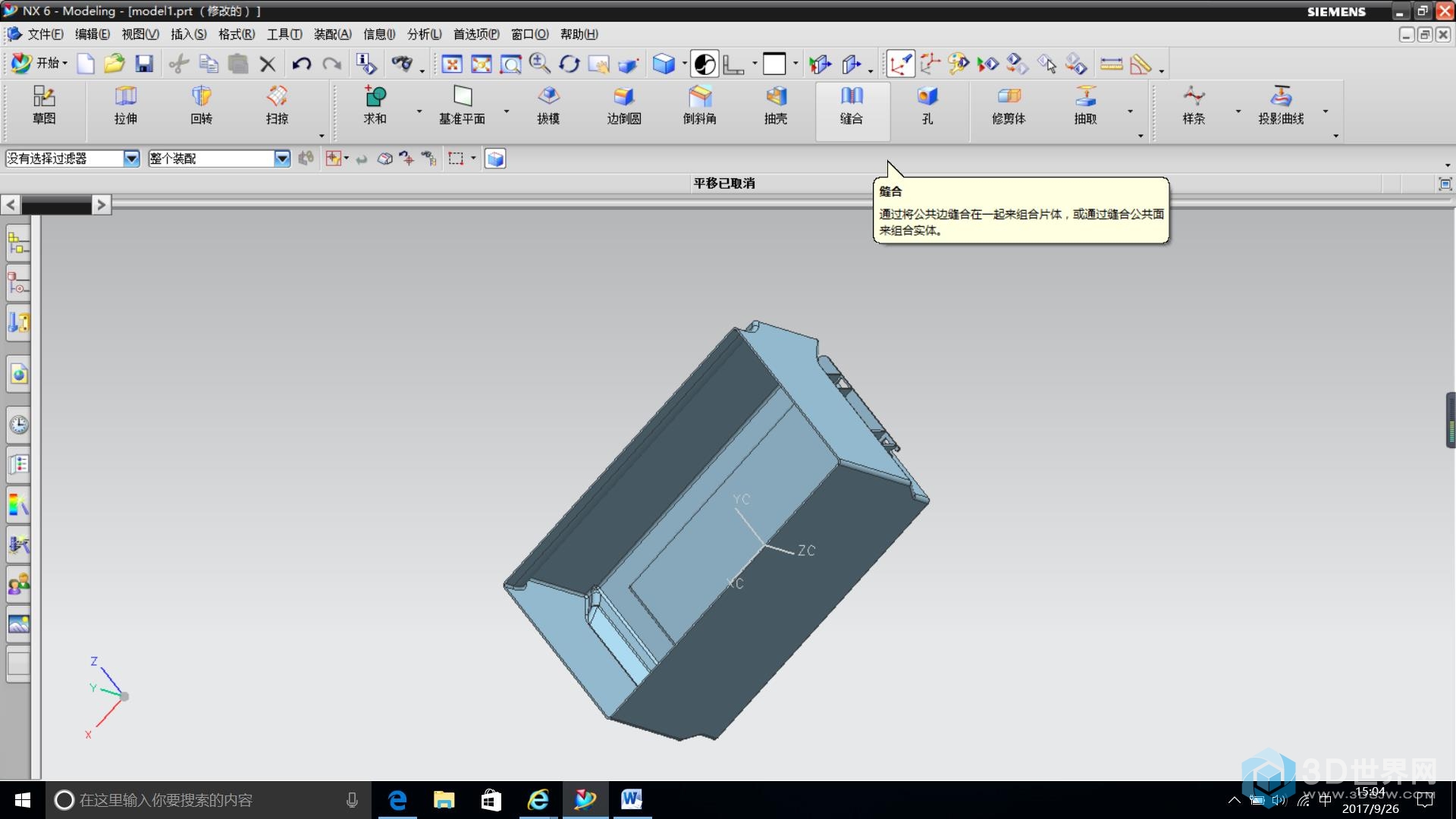Select the 回转 (Revolve) tool
Screen dimensions: 1456x819
click(x=201, y=105)
